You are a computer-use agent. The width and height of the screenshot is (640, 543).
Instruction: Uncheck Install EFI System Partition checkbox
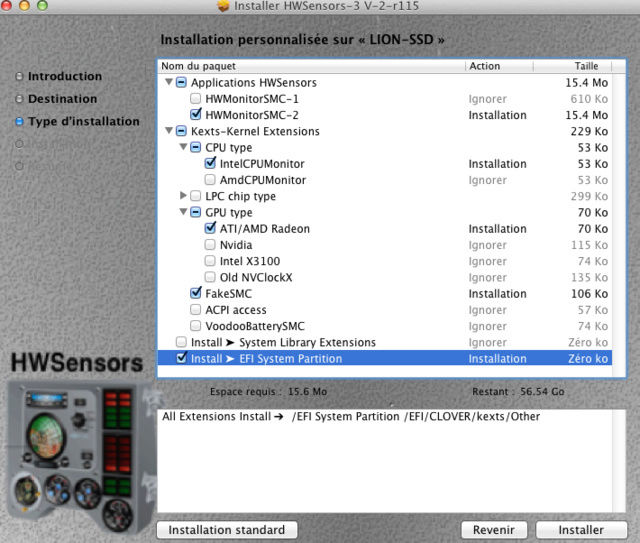pyautogui.click(x=181, y=358)
